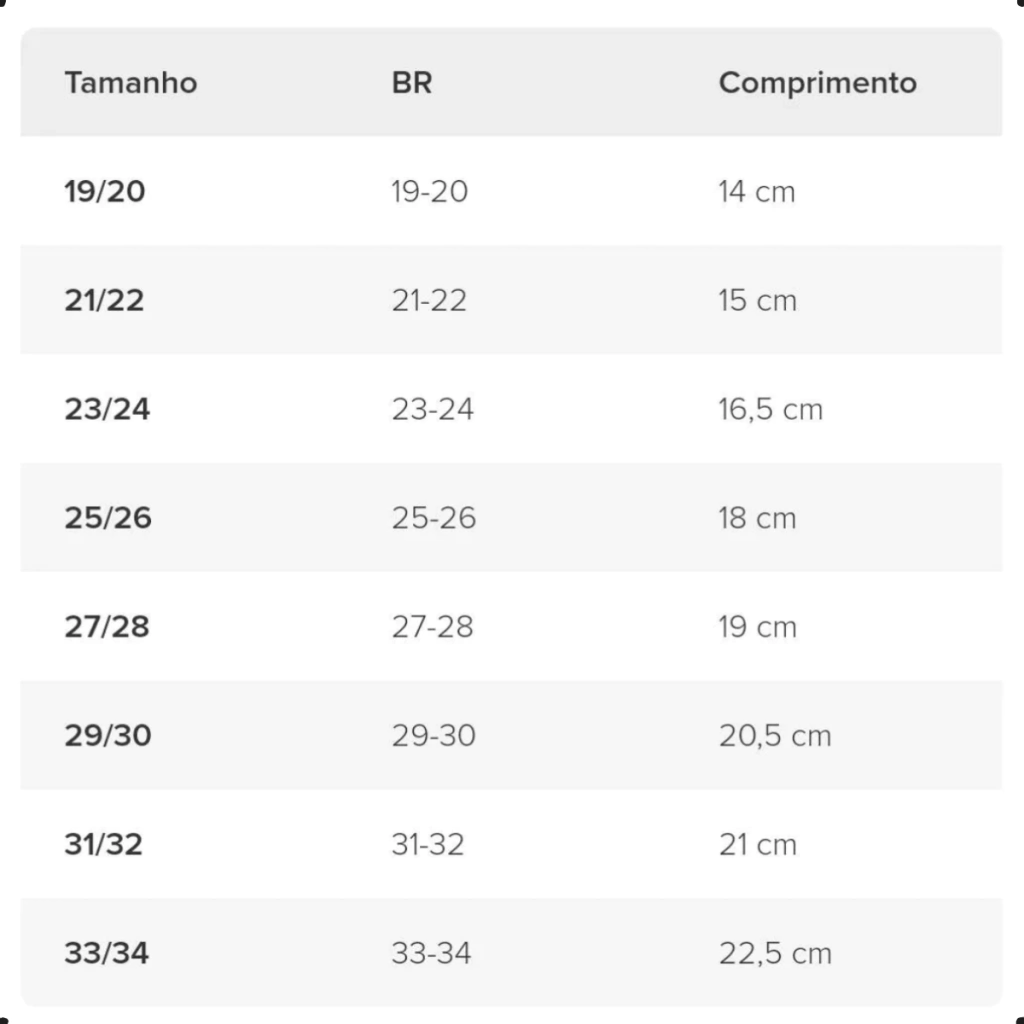Click the 18 cm length cell
Screen dimensions: 1024x1024
coord(757,518)
